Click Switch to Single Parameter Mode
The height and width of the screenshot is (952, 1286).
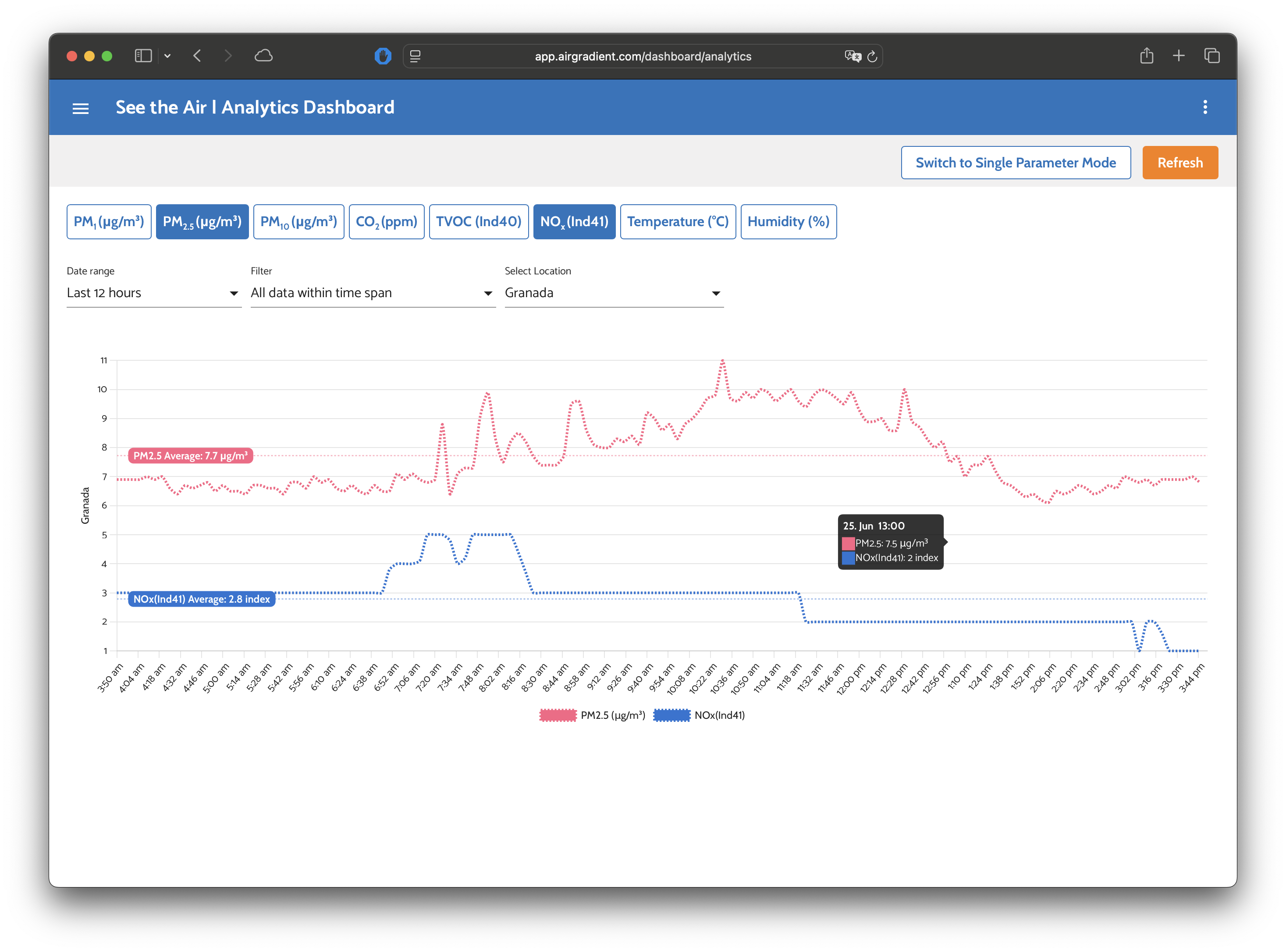[1015, 163]
